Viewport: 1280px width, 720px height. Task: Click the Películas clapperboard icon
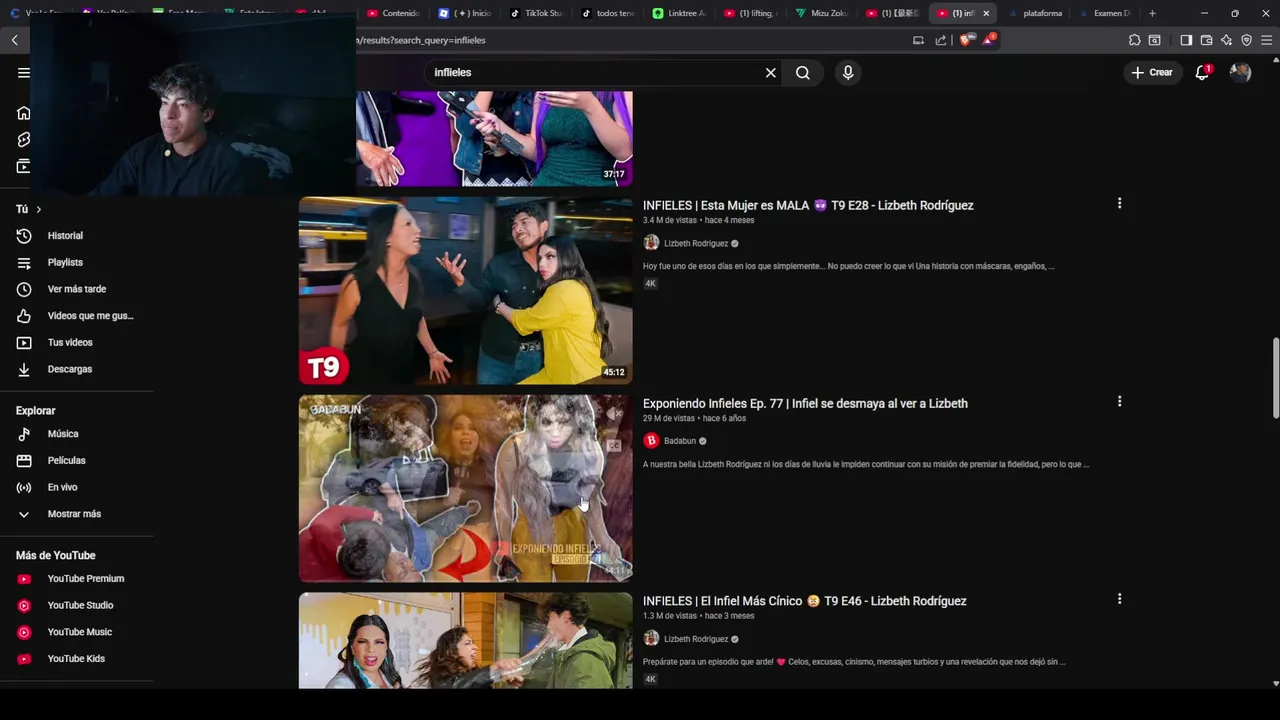[x=24, y=461]
